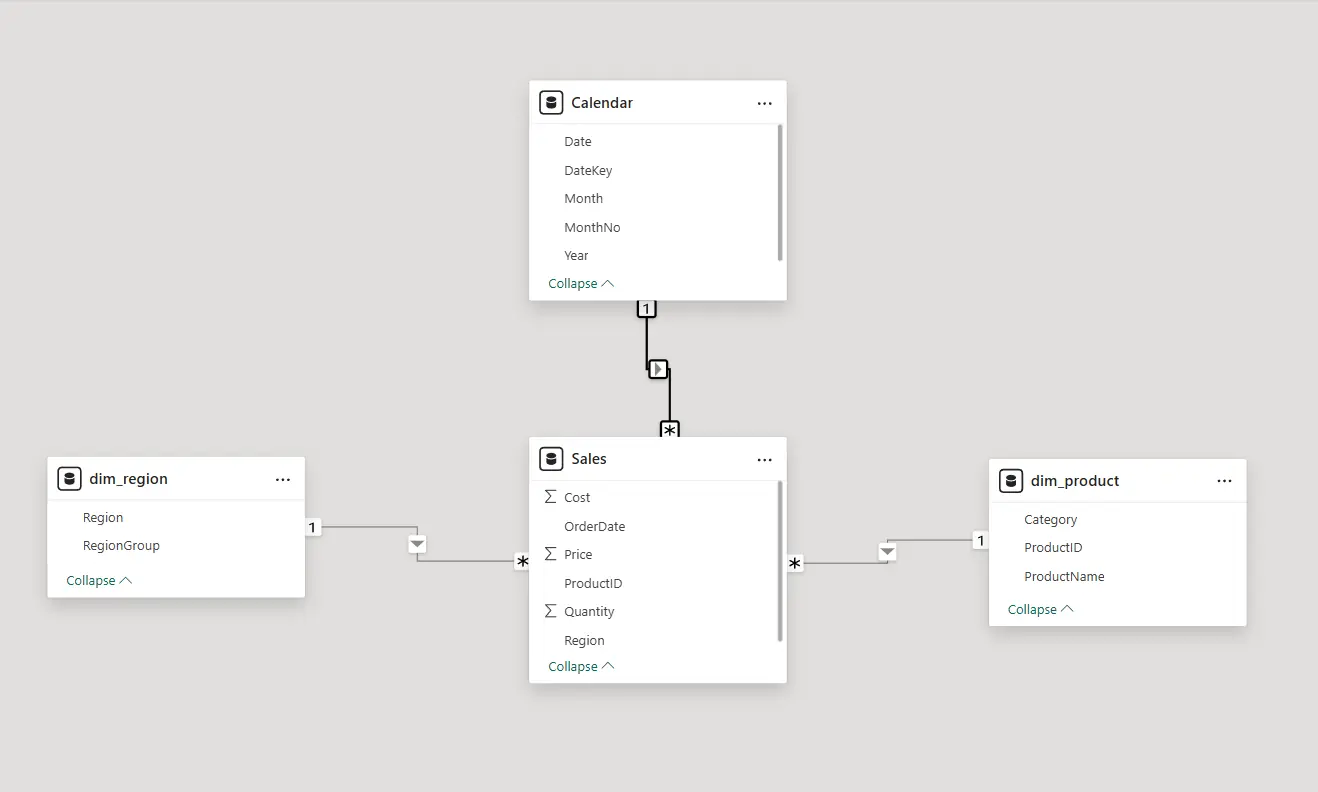Open the Sales table more options menu
This screenshot has height=792, width=1318.
(765, 460)
